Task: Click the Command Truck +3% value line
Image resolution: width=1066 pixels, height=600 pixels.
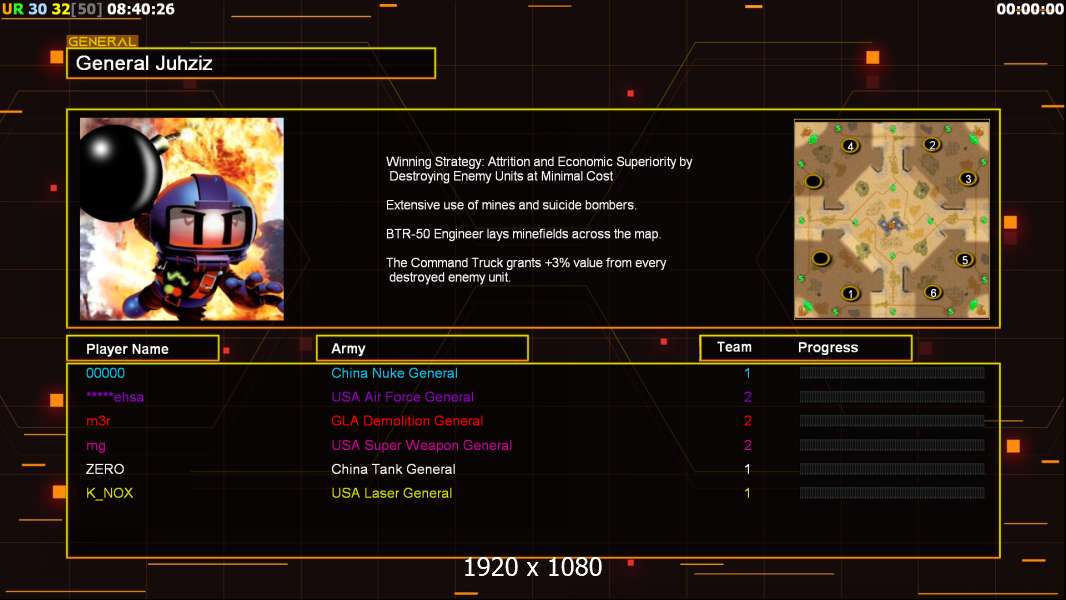Action: pyautogui.click(x=526, y=270)
